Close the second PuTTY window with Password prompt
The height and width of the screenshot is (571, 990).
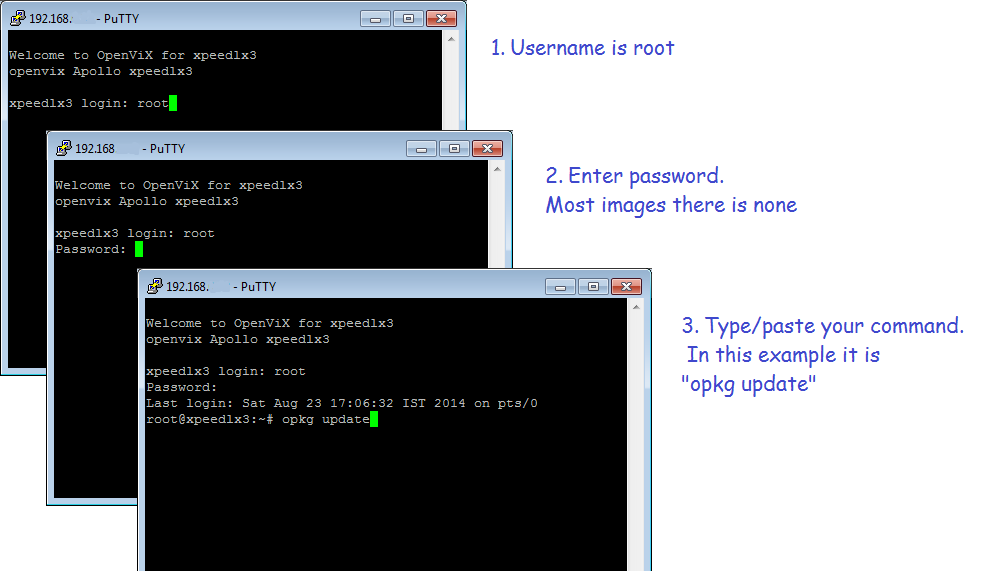pos(487,149)
